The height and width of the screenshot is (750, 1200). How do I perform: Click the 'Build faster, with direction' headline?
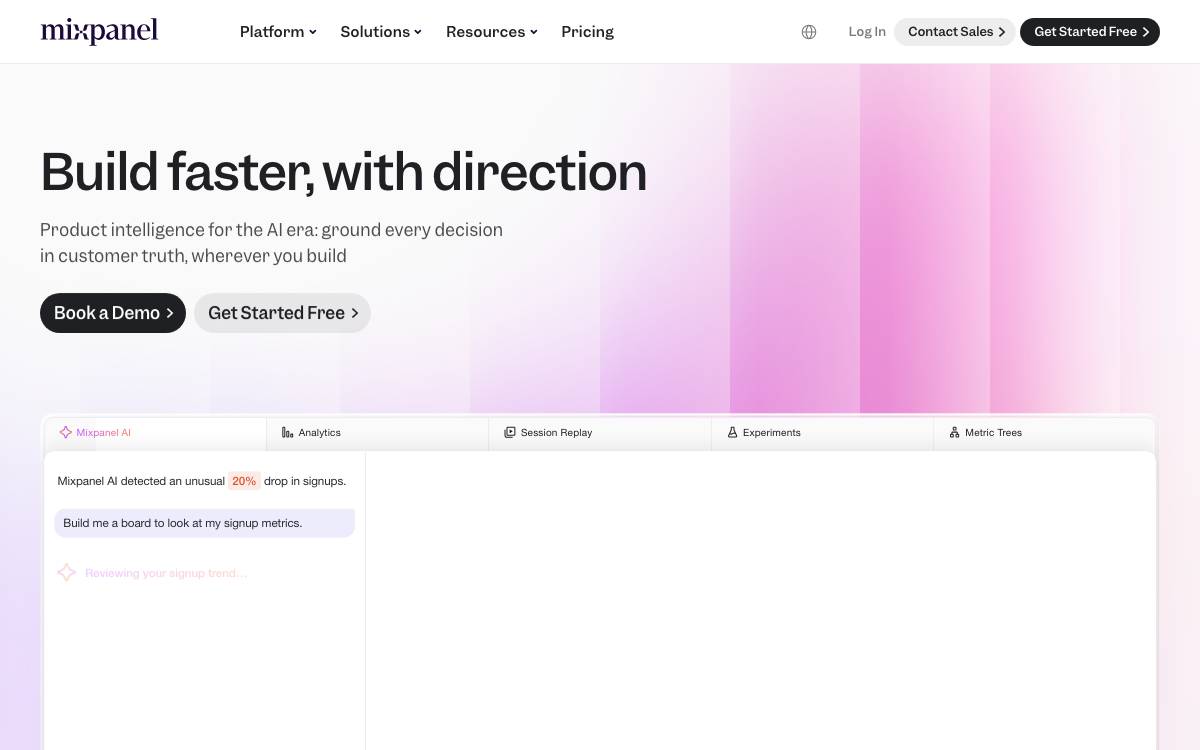pos(343,171)
